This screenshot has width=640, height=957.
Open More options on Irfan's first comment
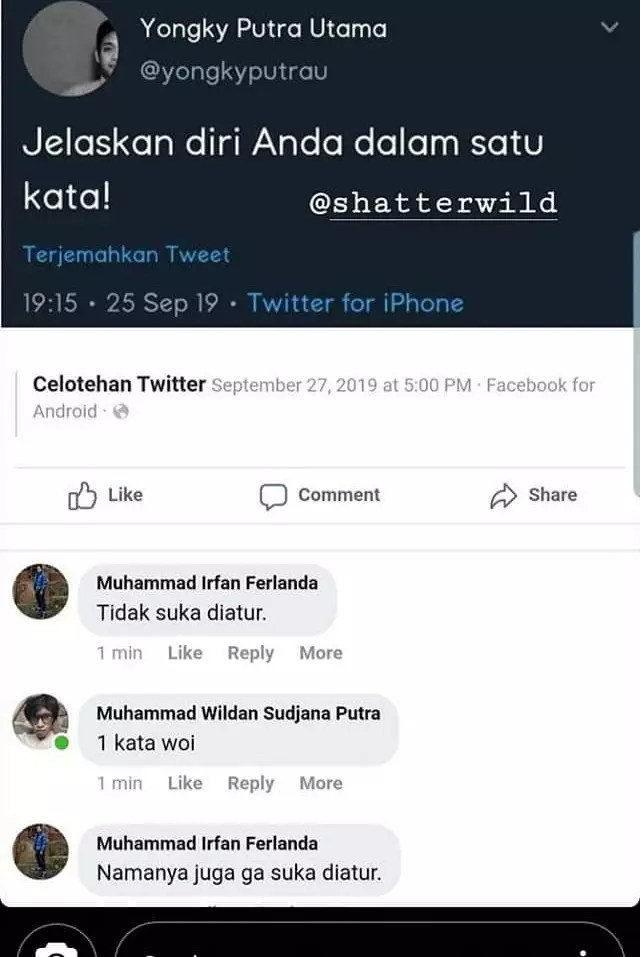(x=320, y=653)
